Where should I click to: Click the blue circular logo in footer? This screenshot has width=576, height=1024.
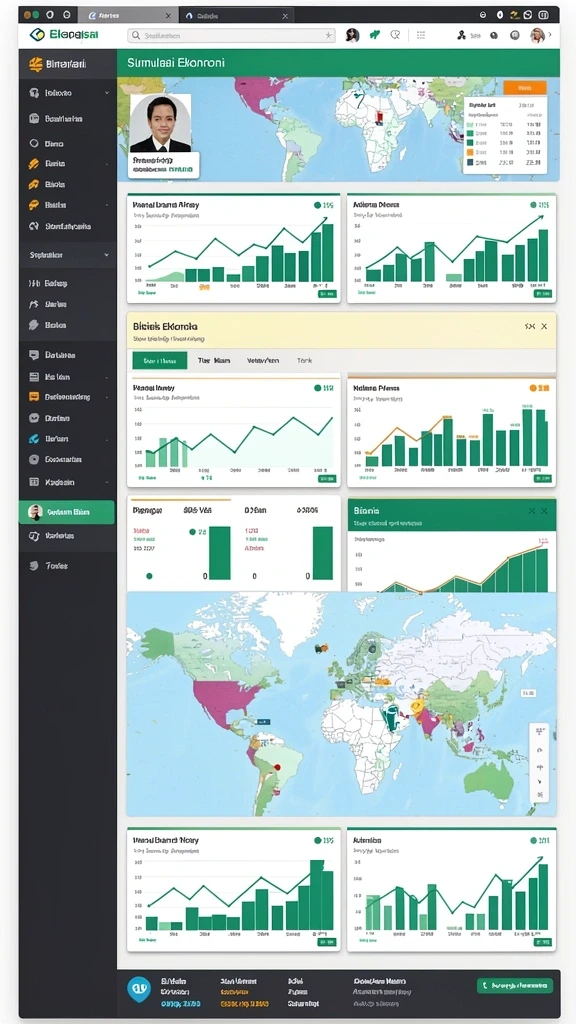coord(139,989)
